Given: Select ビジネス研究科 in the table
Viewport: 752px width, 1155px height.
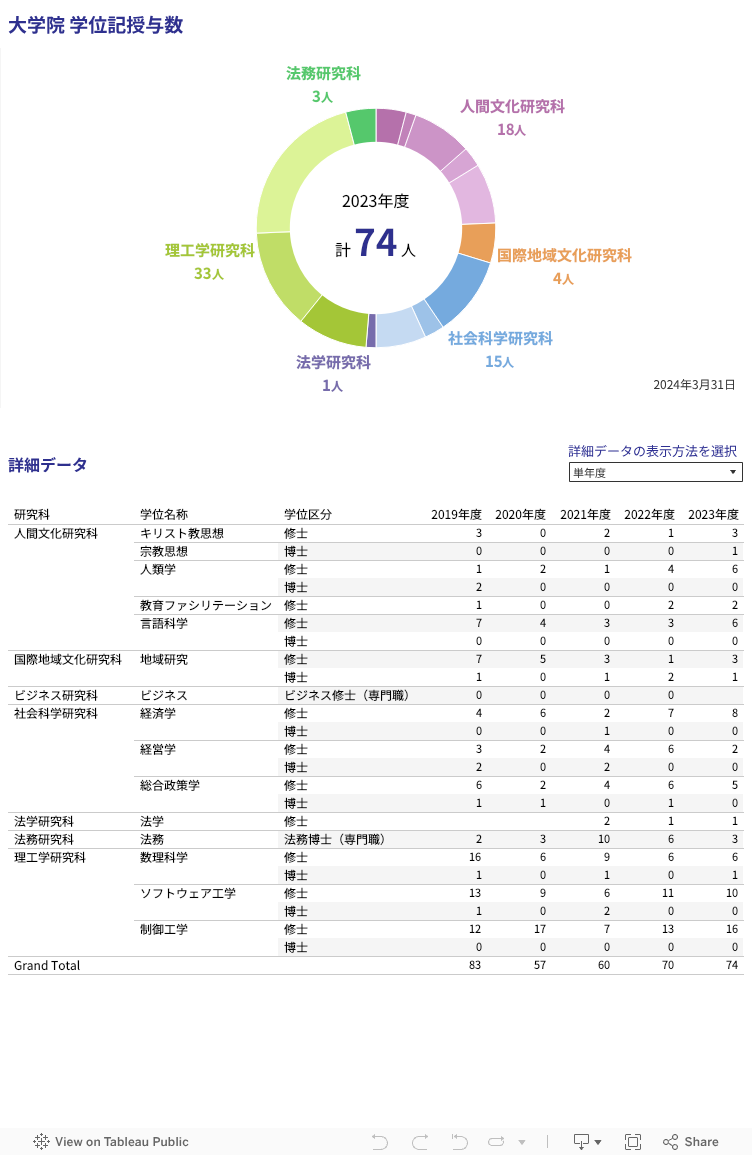Looking at the screenshot, I should pos(56,695).
